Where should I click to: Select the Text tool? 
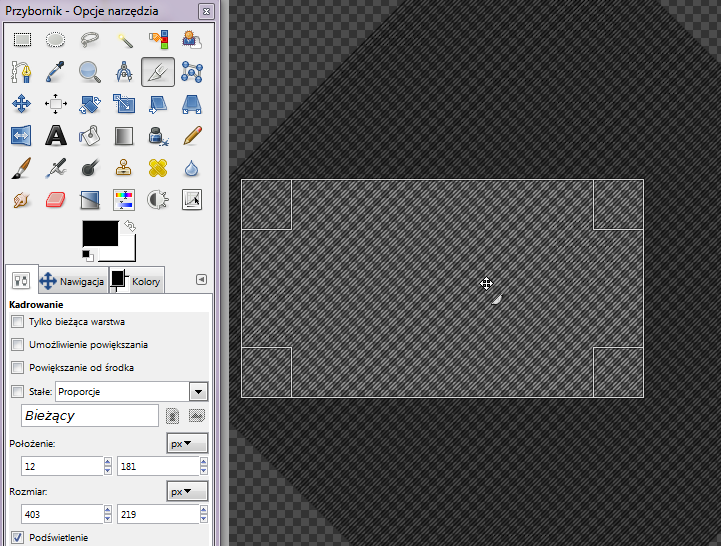pyautogui.click(x=56, y=135)
